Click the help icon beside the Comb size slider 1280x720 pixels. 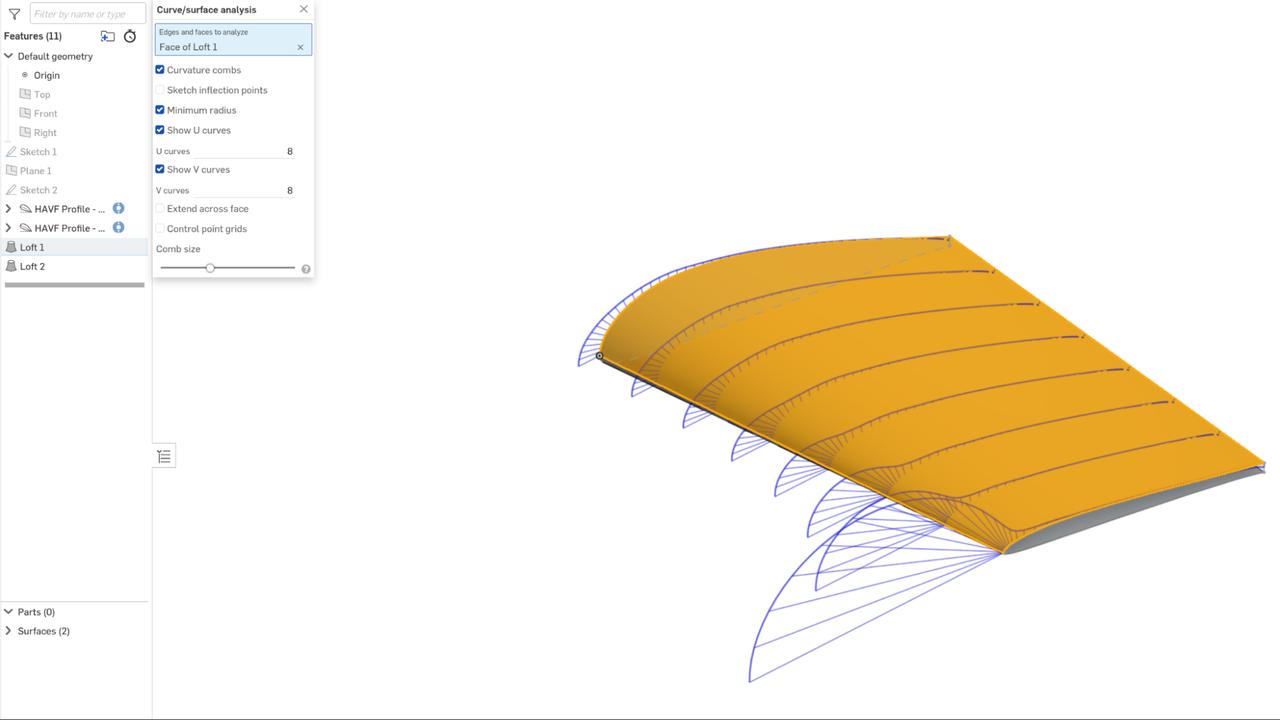[x=306, y=268]
